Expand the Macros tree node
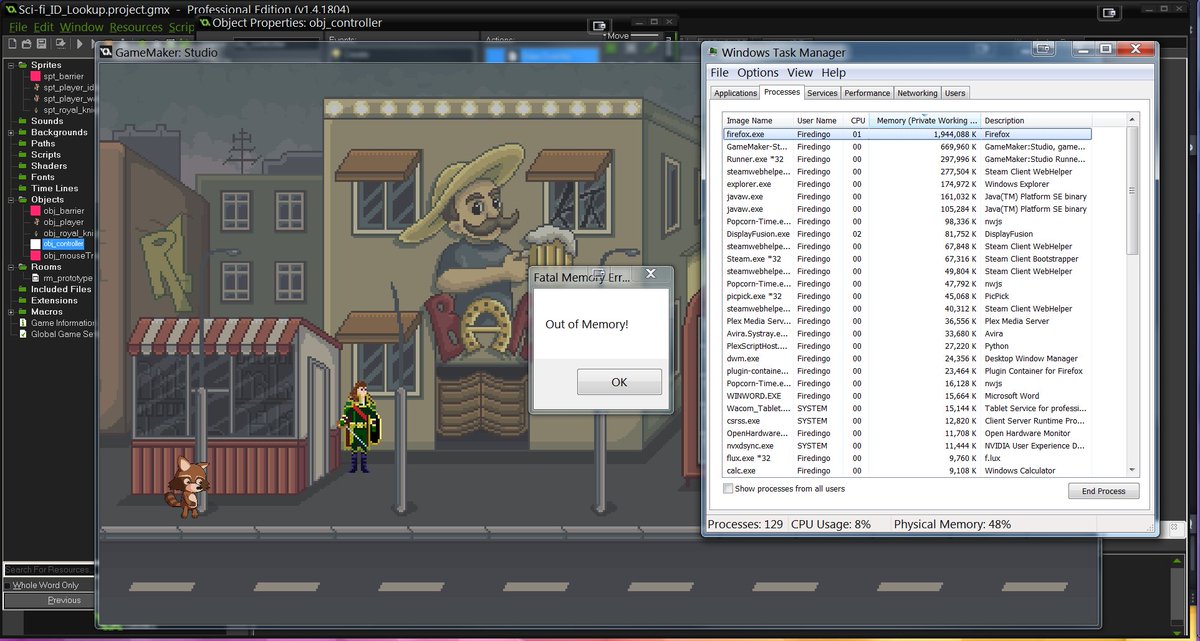1200x641 pixels. click(x=10, y=312)
